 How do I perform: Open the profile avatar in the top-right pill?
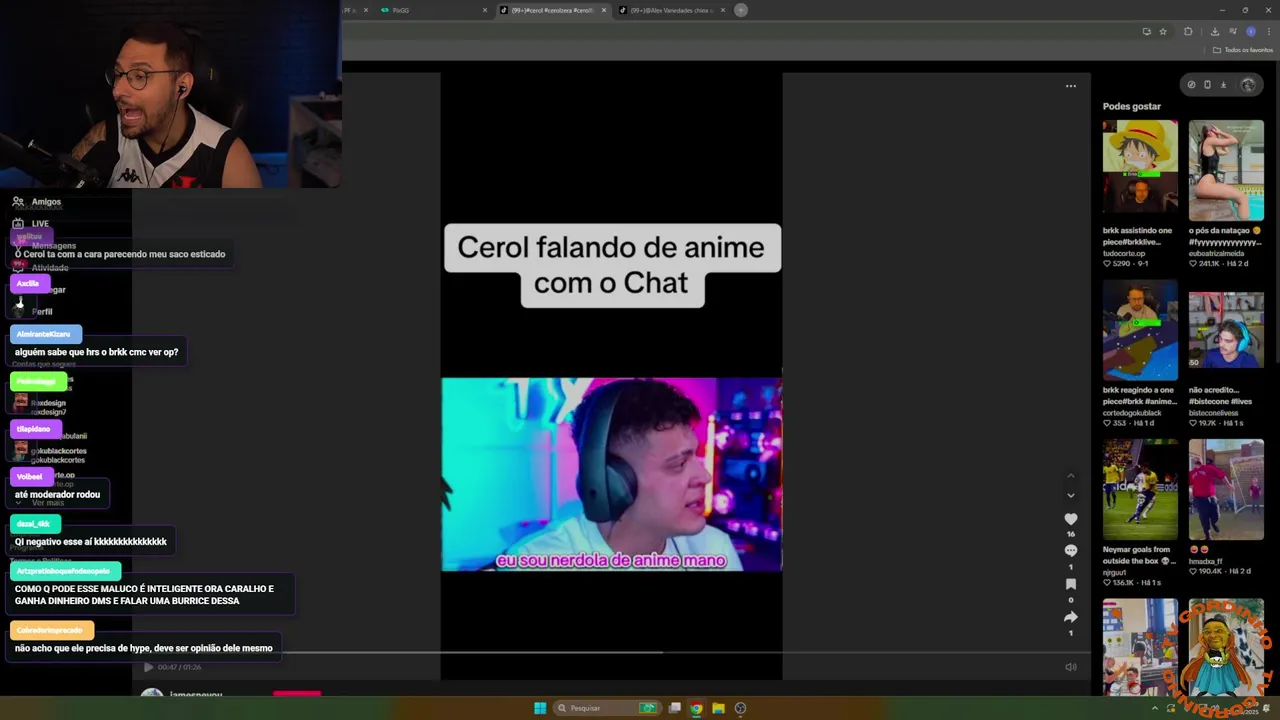(x=1248, y=85)
